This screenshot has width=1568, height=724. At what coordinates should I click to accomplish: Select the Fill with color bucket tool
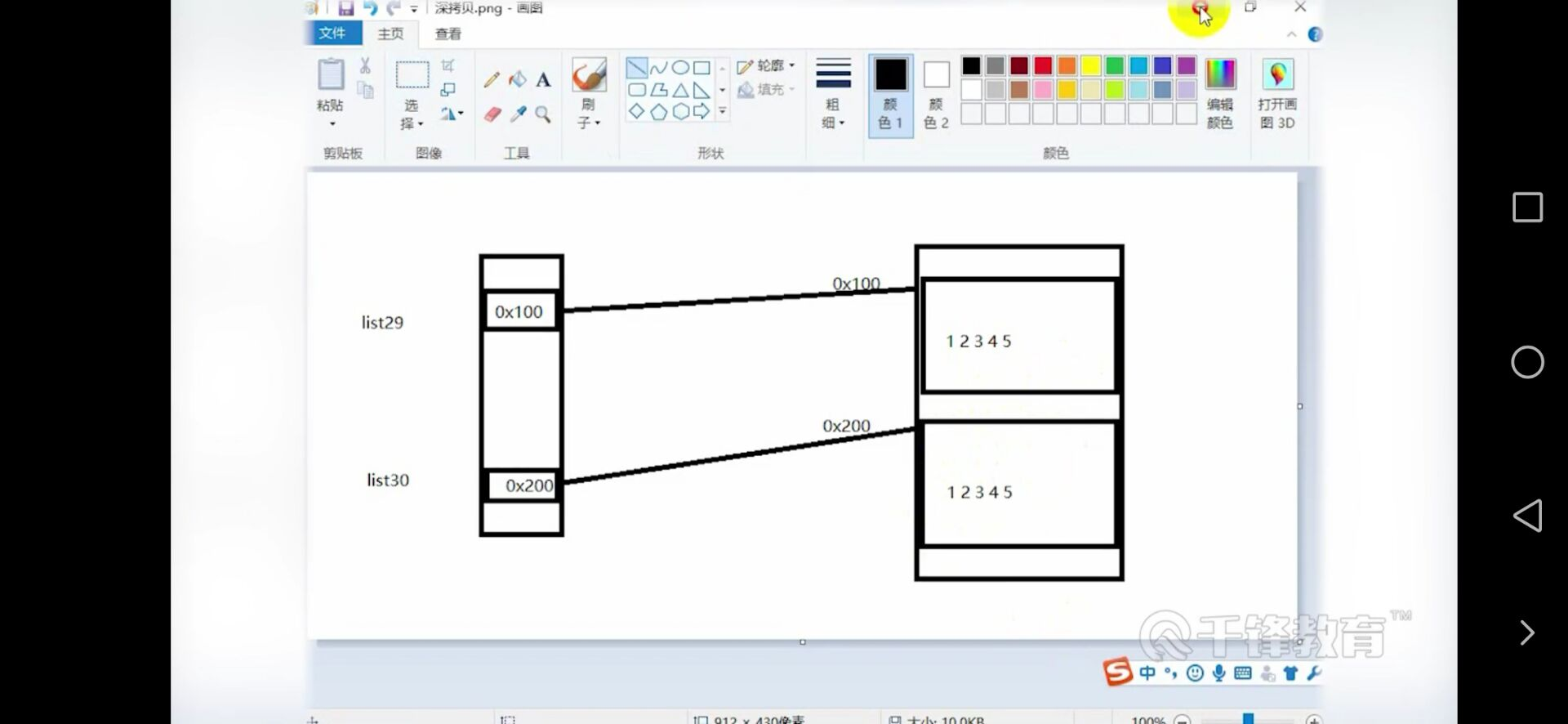[518, 79]
